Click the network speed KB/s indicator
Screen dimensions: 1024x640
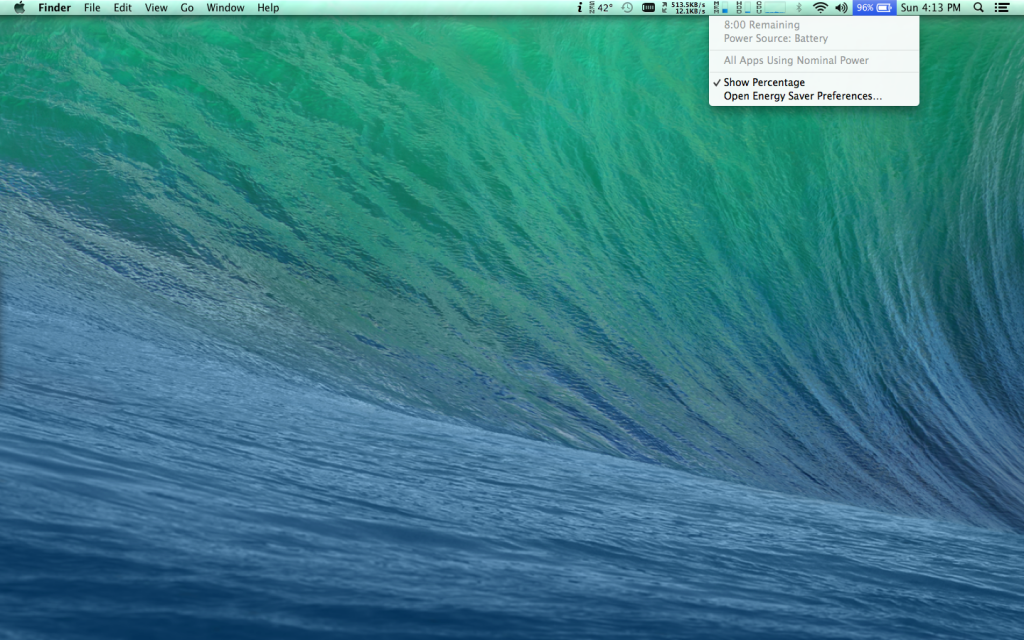pos(684,8)
